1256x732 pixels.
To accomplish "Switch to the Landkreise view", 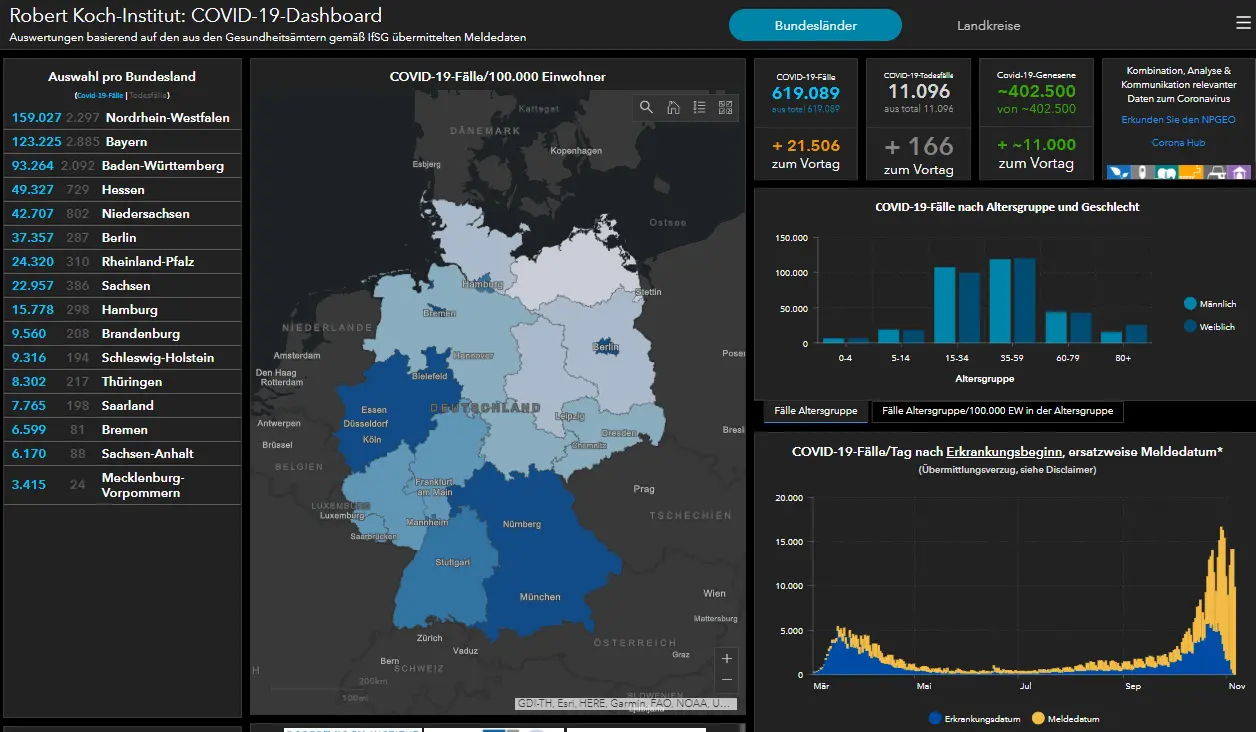I will click(x=988, y=26).
